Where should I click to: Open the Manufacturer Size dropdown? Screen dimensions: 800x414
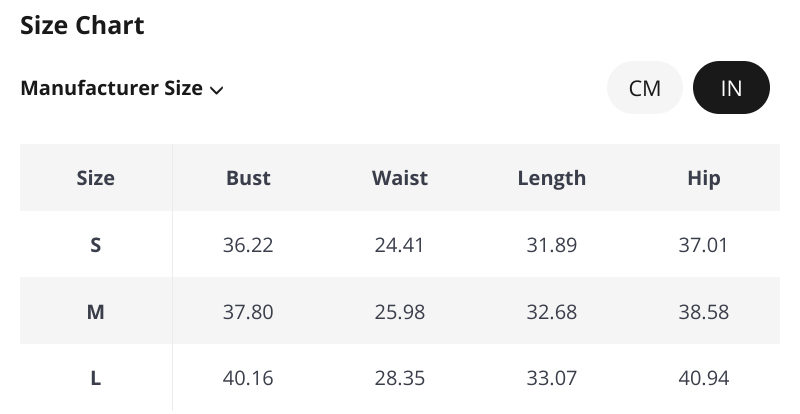pos(121,88)
